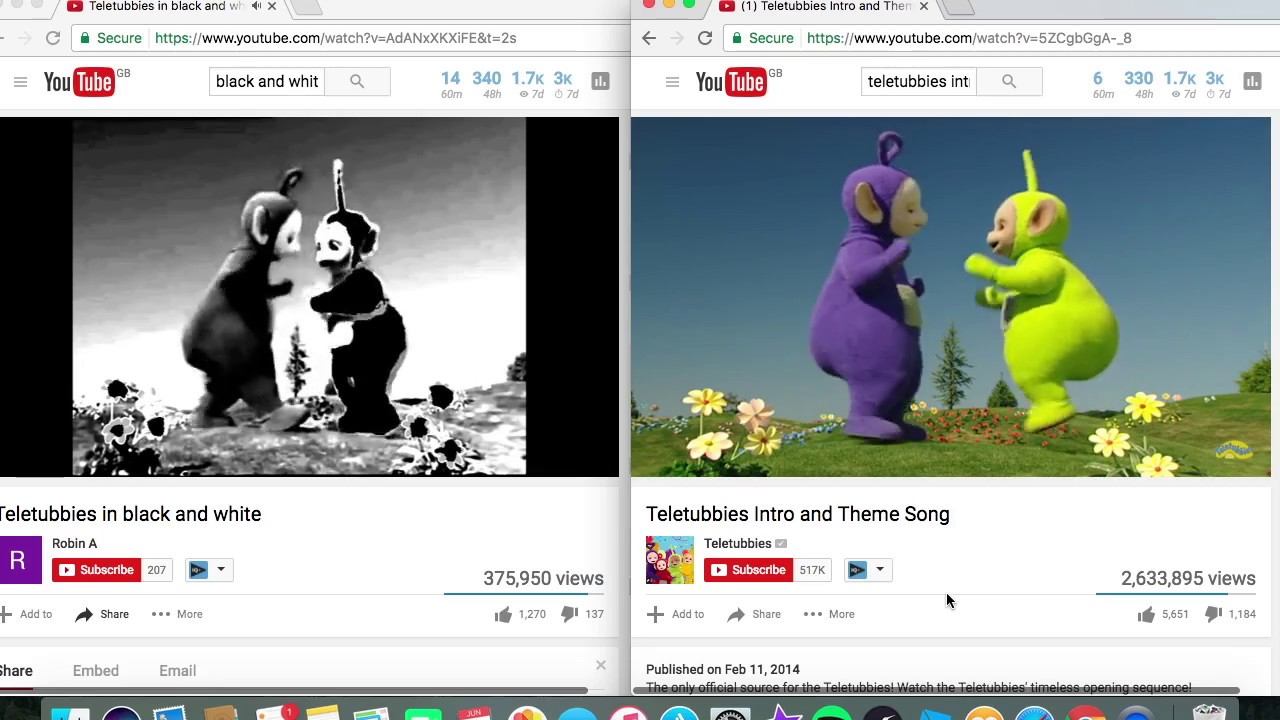Screen dimensions: 1280x720
Task: Subscribe to Robin A channel
Action: pyautogui.click(x=97, y=570)
